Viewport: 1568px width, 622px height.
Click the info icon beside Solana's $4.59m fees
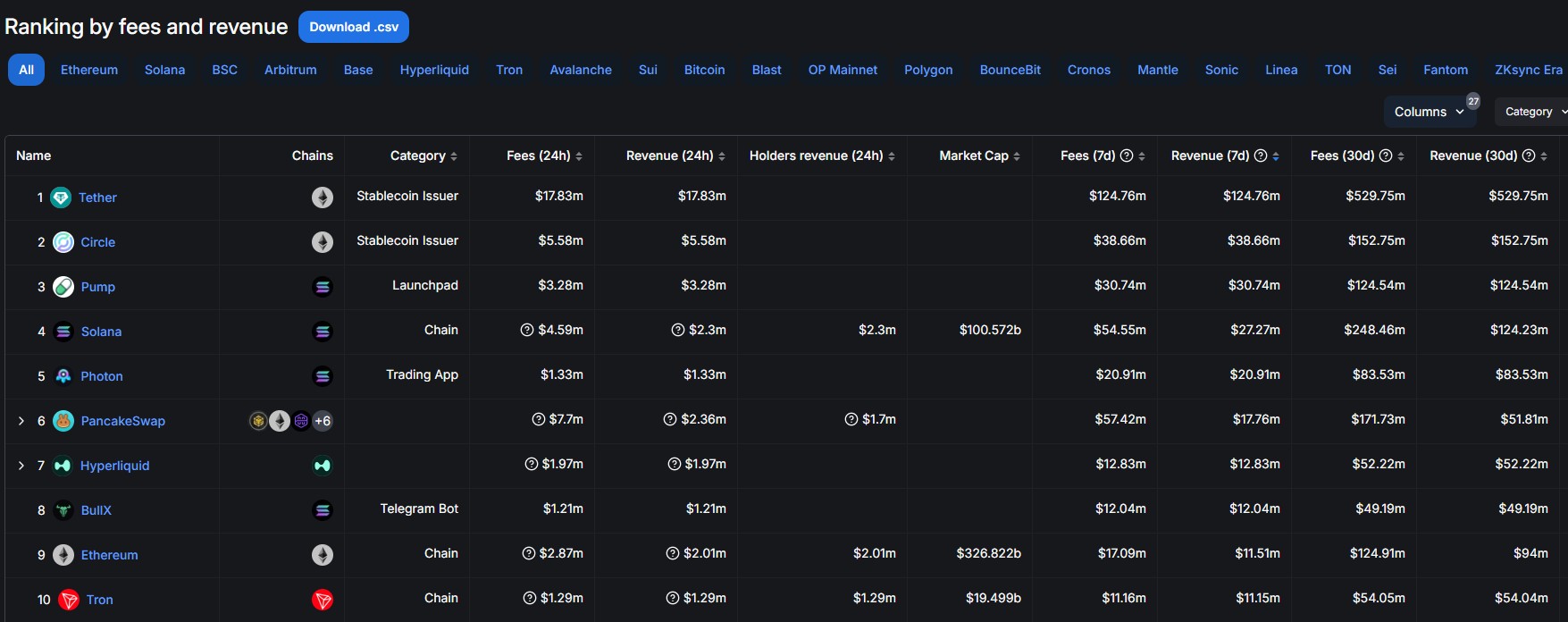527,330
